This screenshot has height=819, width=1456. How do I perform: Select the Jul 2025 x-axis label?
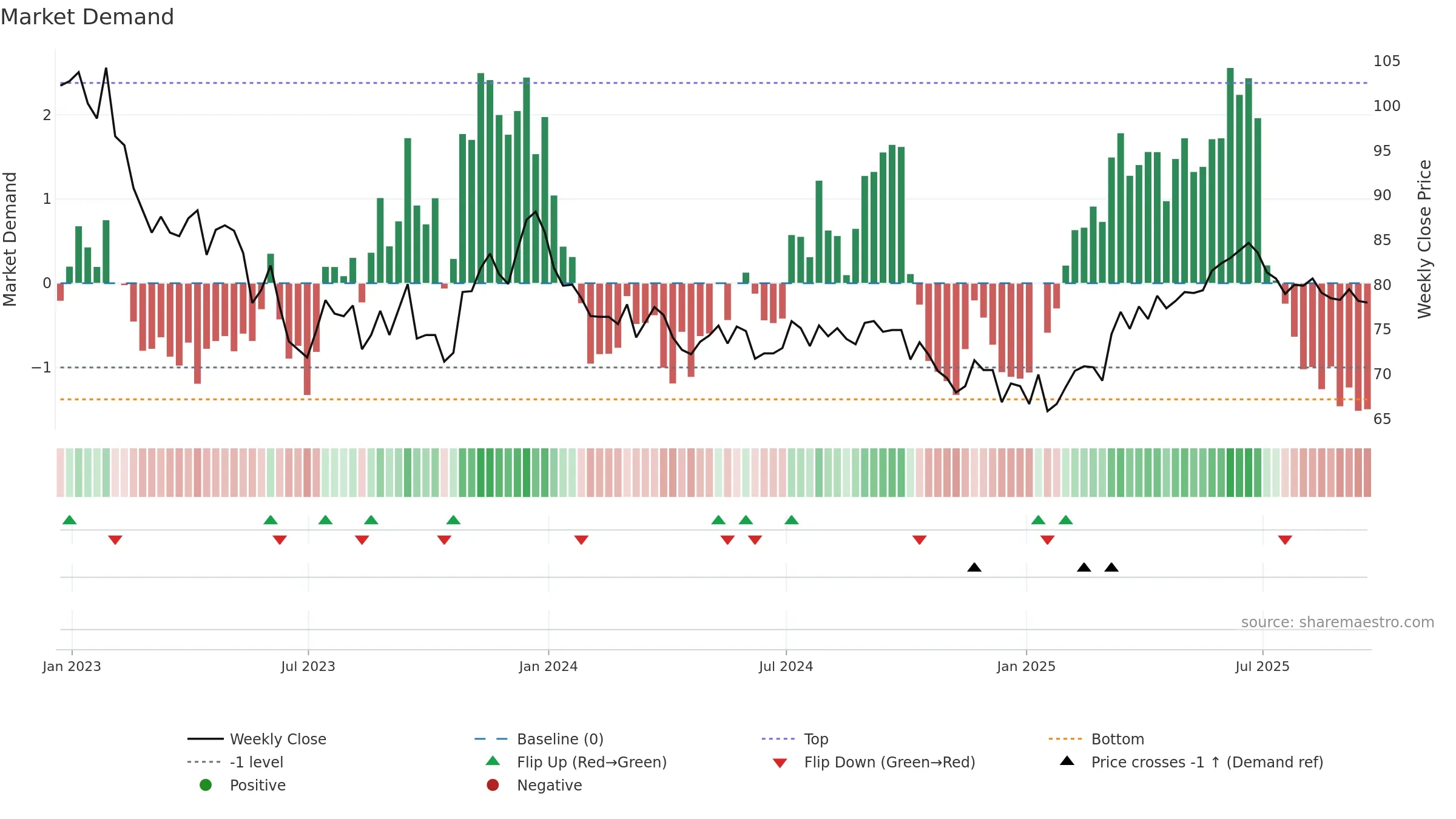point(1262,666)
